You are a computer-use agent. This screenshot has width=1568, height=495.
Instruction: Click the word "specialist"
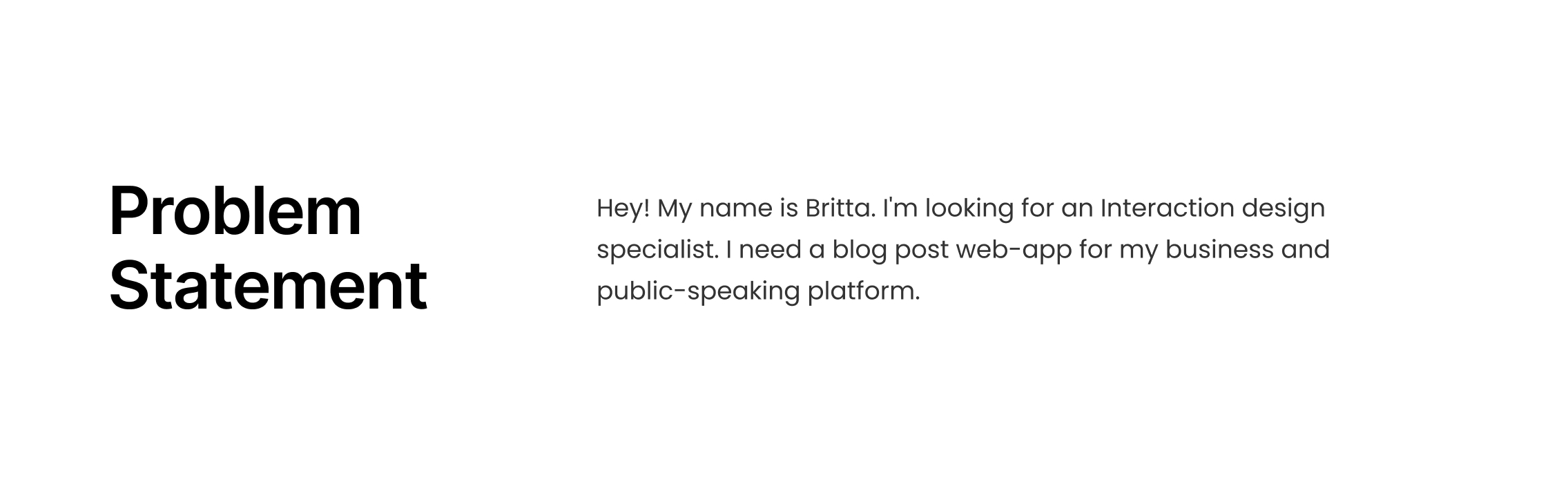(x=656, y=250)
